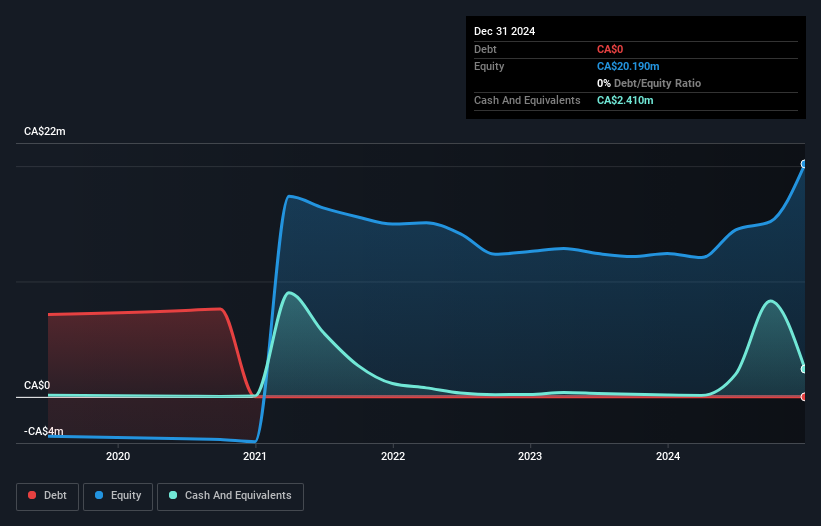Click the Equity row label in tooltip
The width and height of the screenshot is (821, 526).
pyautogui.click(x=489, y=66)
